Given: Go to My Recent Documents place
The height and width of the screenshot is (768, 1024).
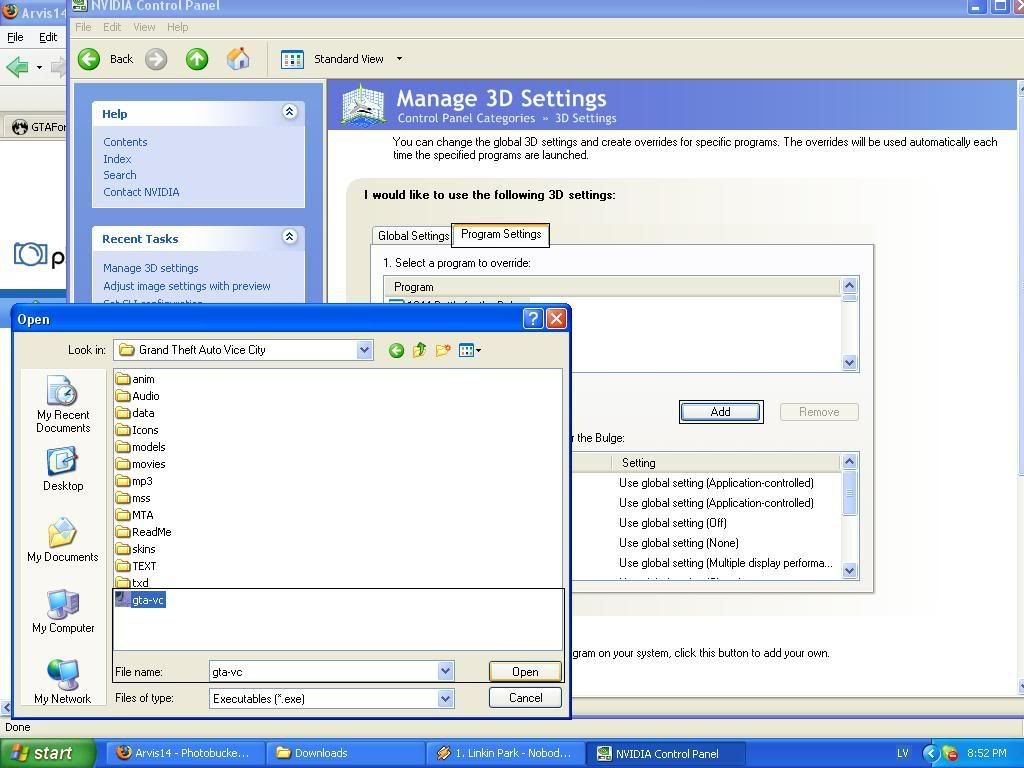Looking at the screenshot, I should tap(63, 404).
